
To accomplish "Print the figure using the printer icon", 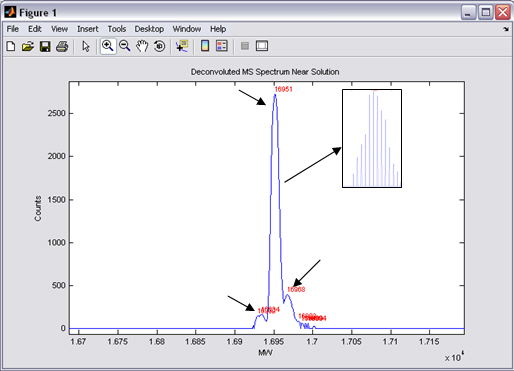I will [x=62, y=46].
